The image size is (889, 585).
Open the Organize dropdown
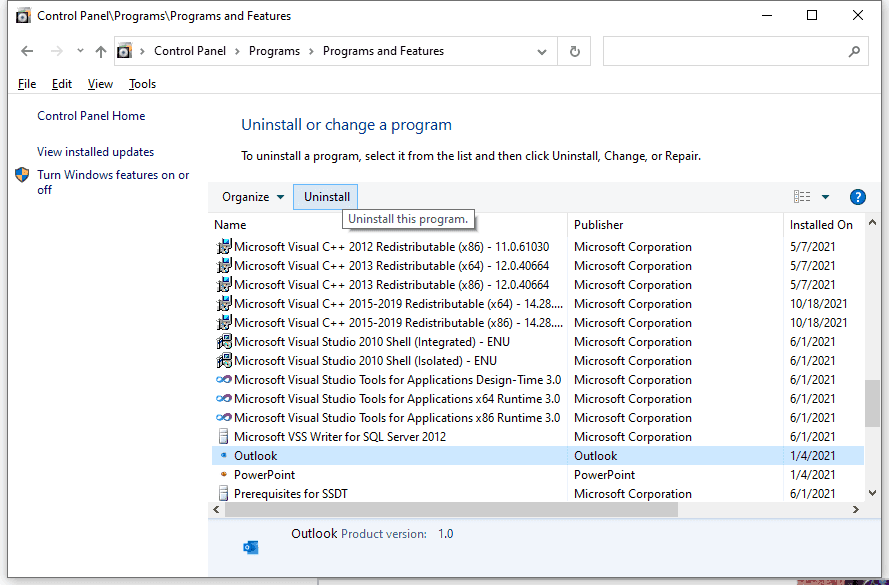point(252,197)
